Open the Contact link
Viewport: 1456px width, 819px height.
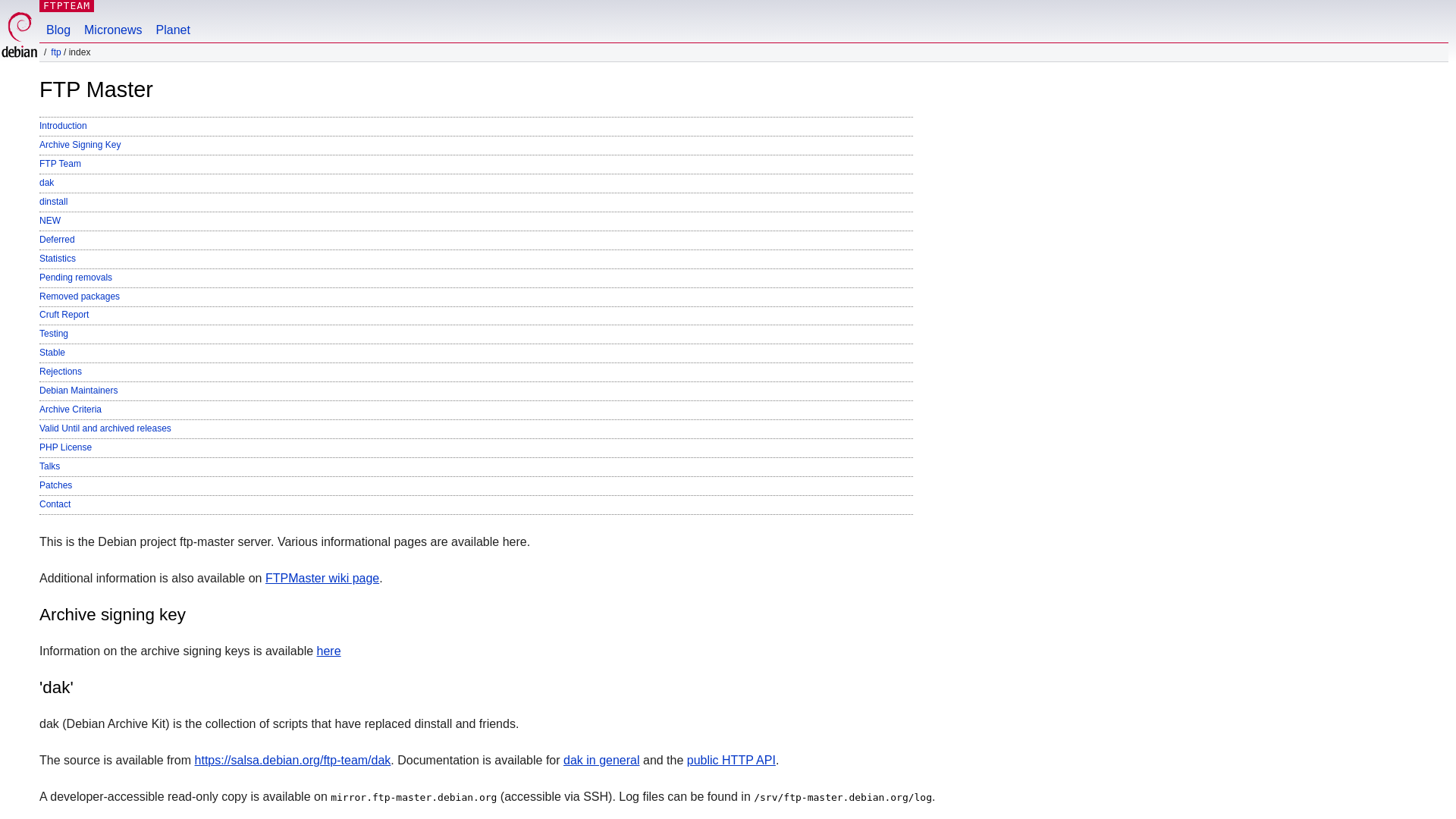point(55,504)
